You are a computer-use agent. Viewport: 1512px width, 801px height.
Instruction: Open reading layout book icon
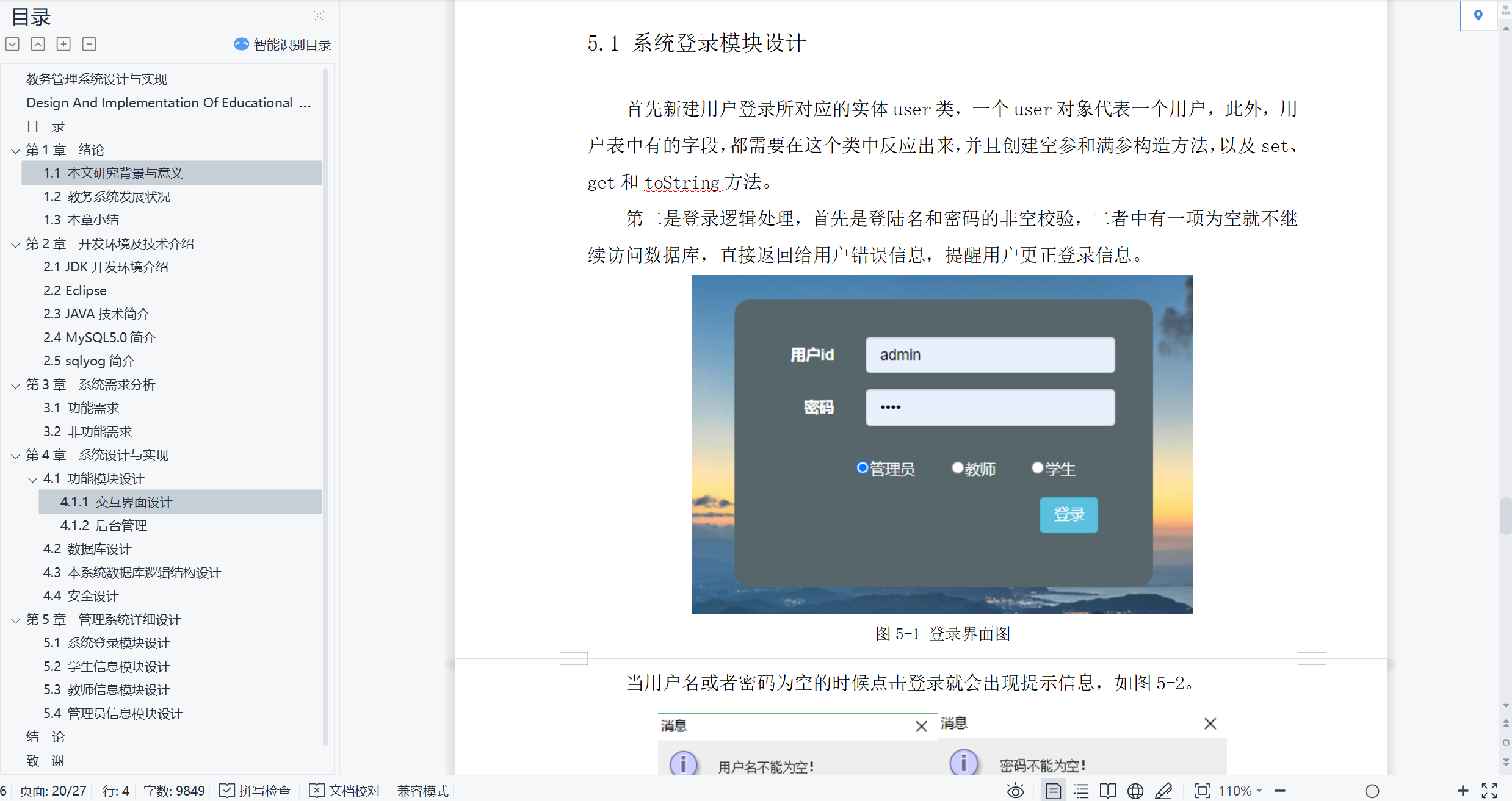(1108, 791)
